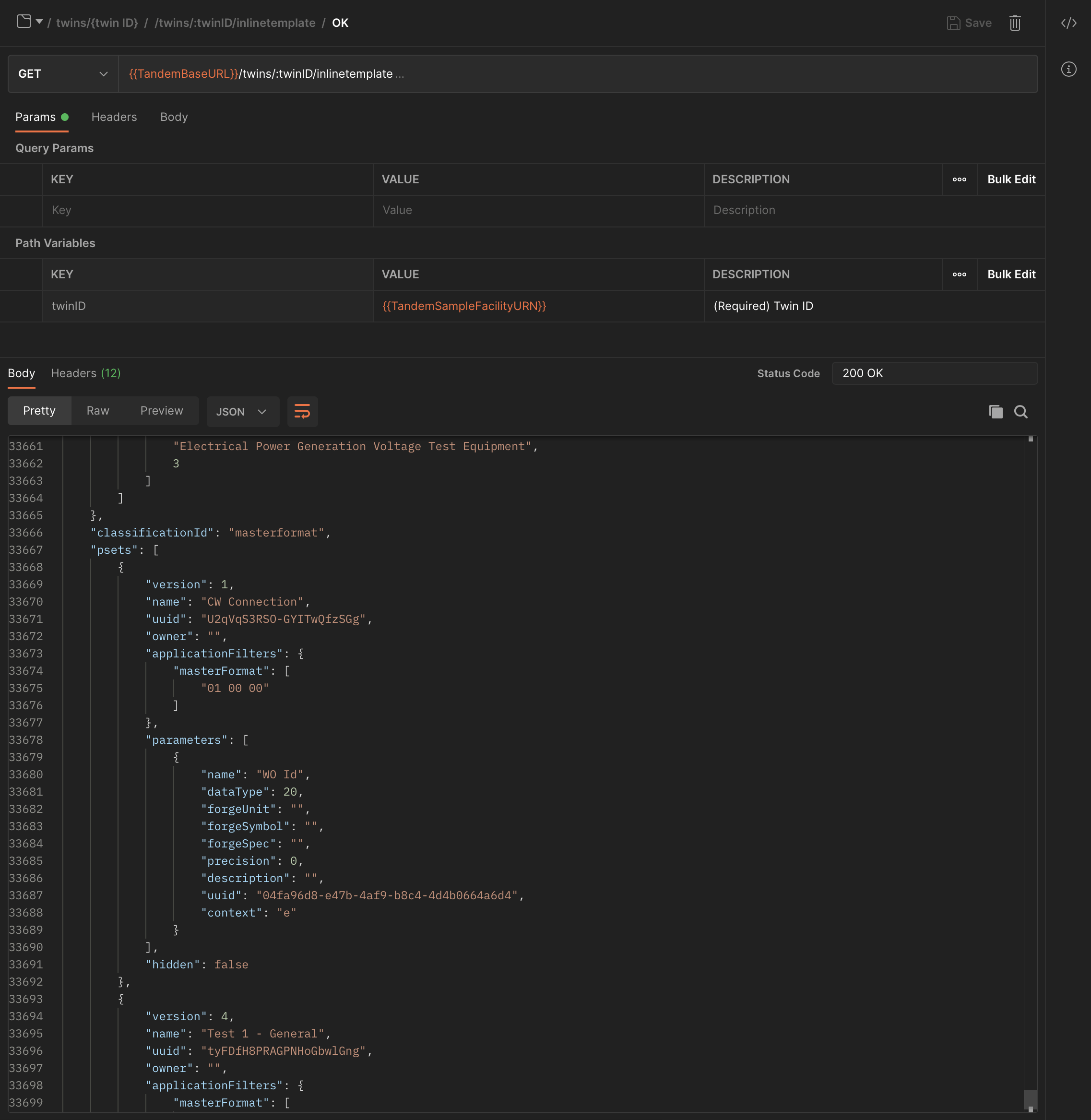Click the "WO Id" parameter name
The height and width of the screenshot is (1120, 1091).
[280, 774]
